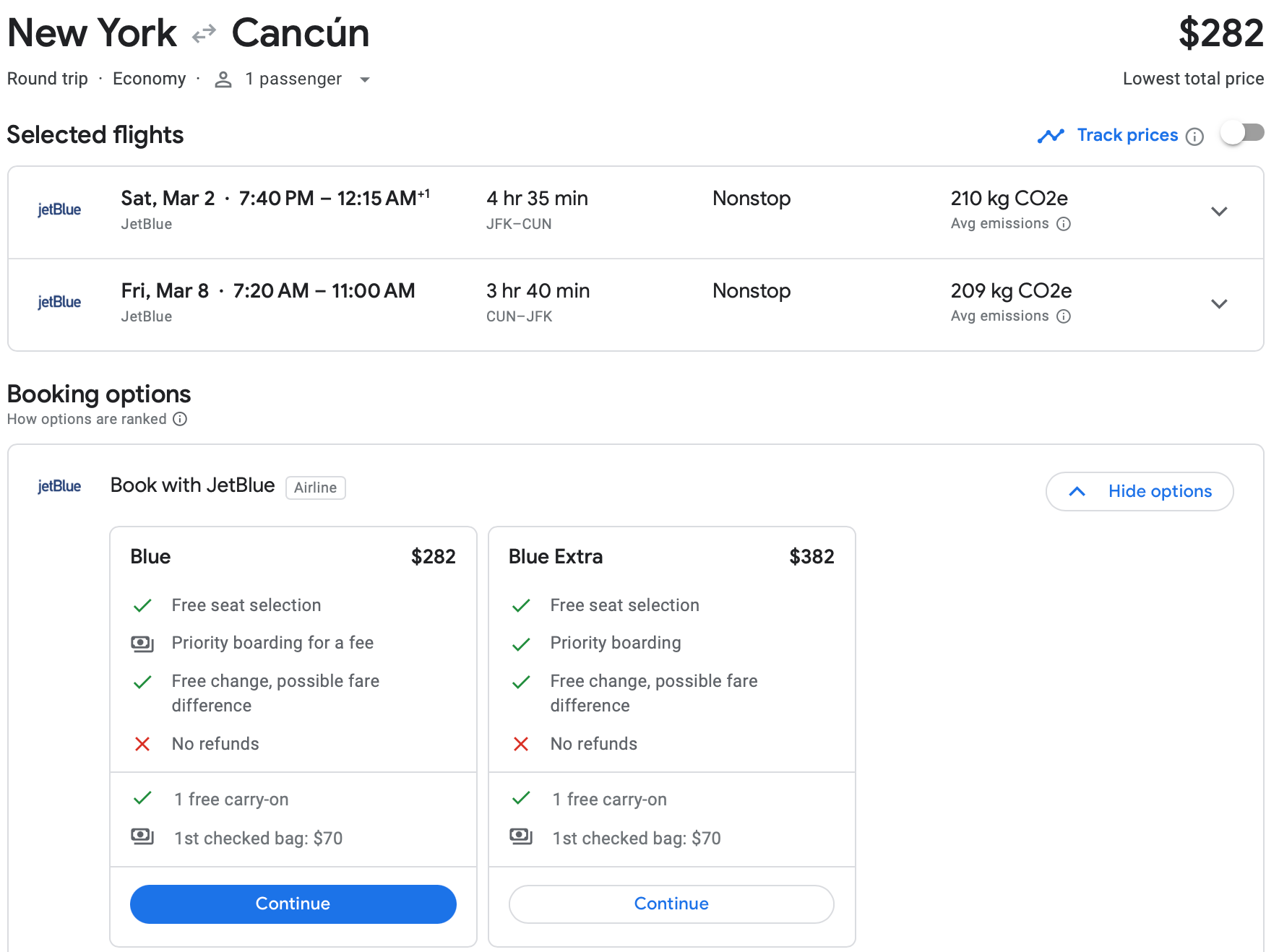Viewport: 1279px width, 952px height.
Task: Click the Track prices link text
Action: (x=1127, y=135)
